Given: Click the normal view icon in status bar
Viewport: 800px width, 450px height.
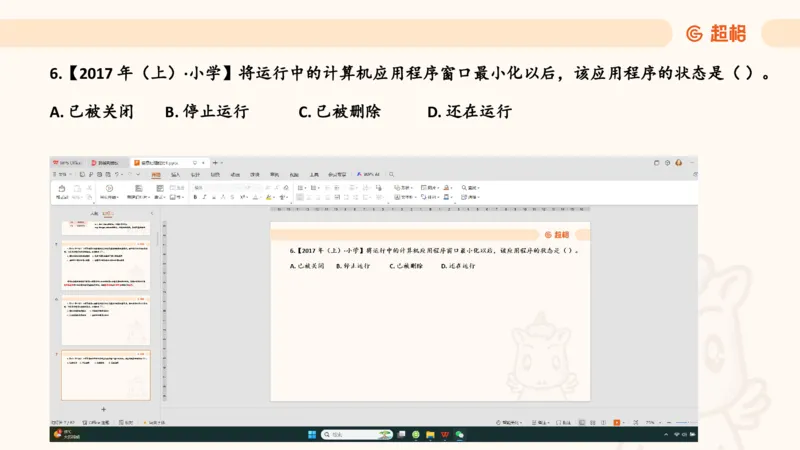Looking at the screenshot, I should point(582,422).
